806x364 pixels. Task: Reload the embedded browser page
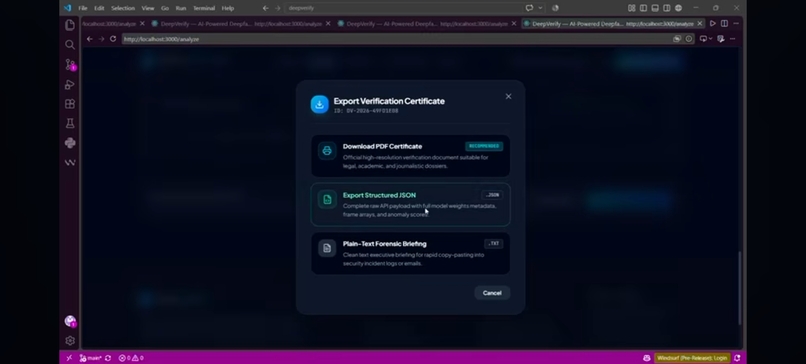click(x=113, y=39)
